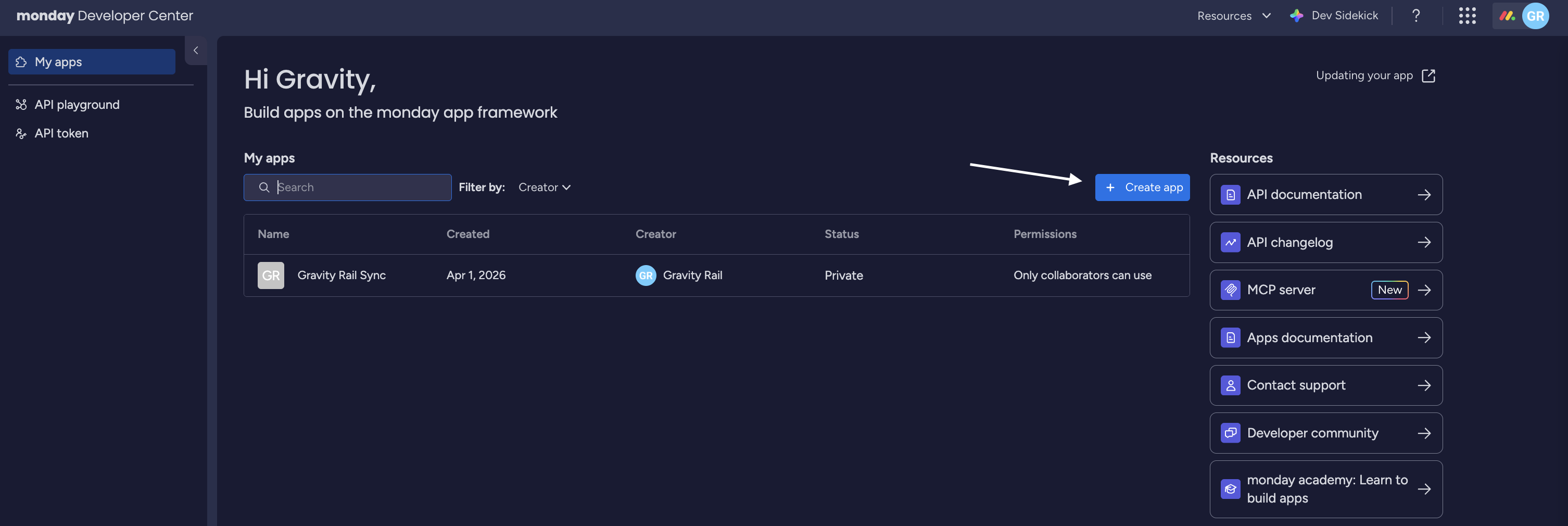Click the My apps sidebar icon
The width and height of the screenshot is (1568, 526).
point(22,61)
